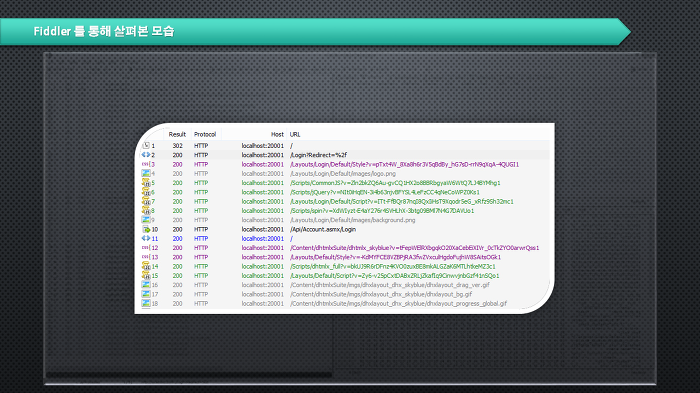The image size is (700, 393).
Task: Click the 200 result cell in session 4
Action: coord(178,174)
